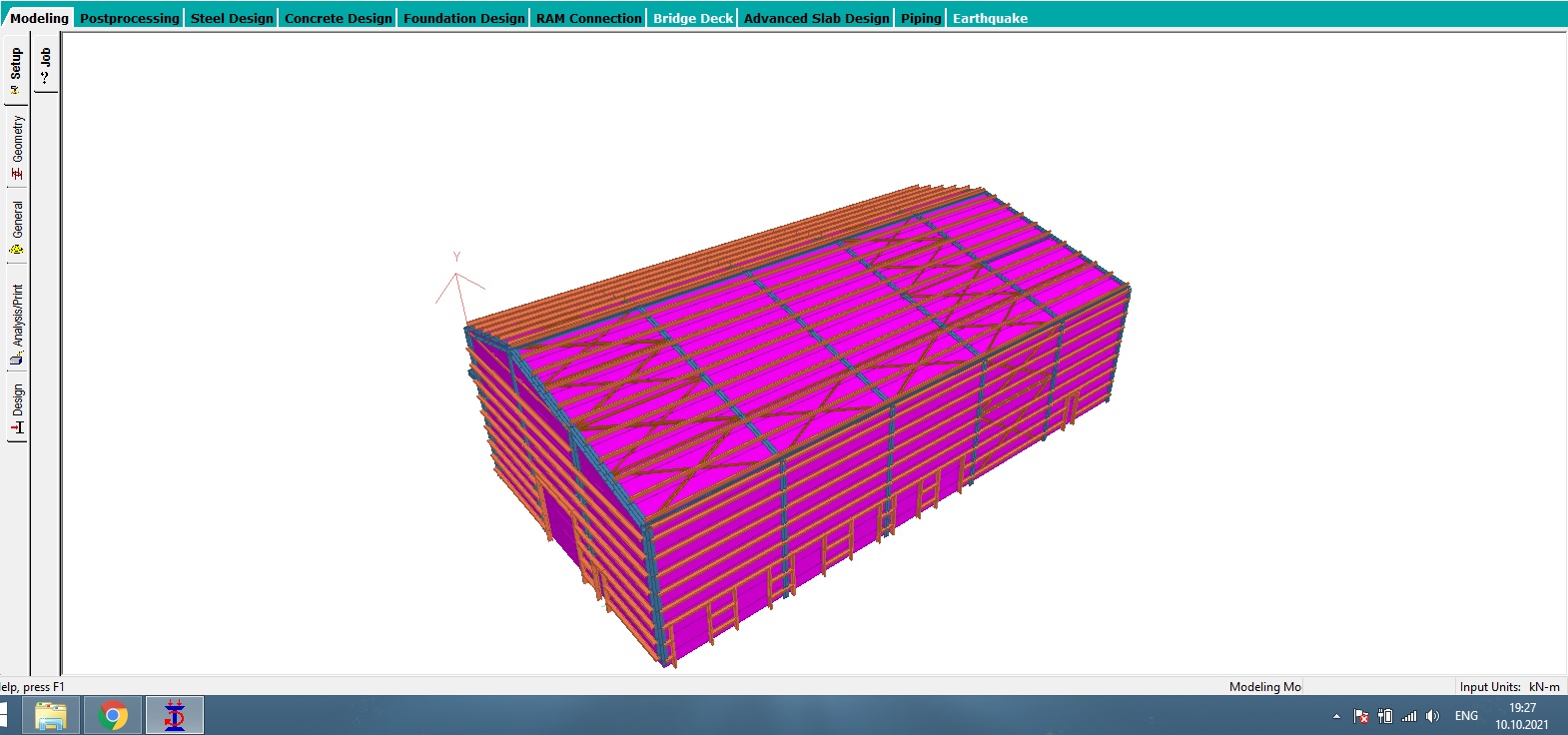Launch Google Chrome from the taskbar
1568x735 pixels.
113,716
